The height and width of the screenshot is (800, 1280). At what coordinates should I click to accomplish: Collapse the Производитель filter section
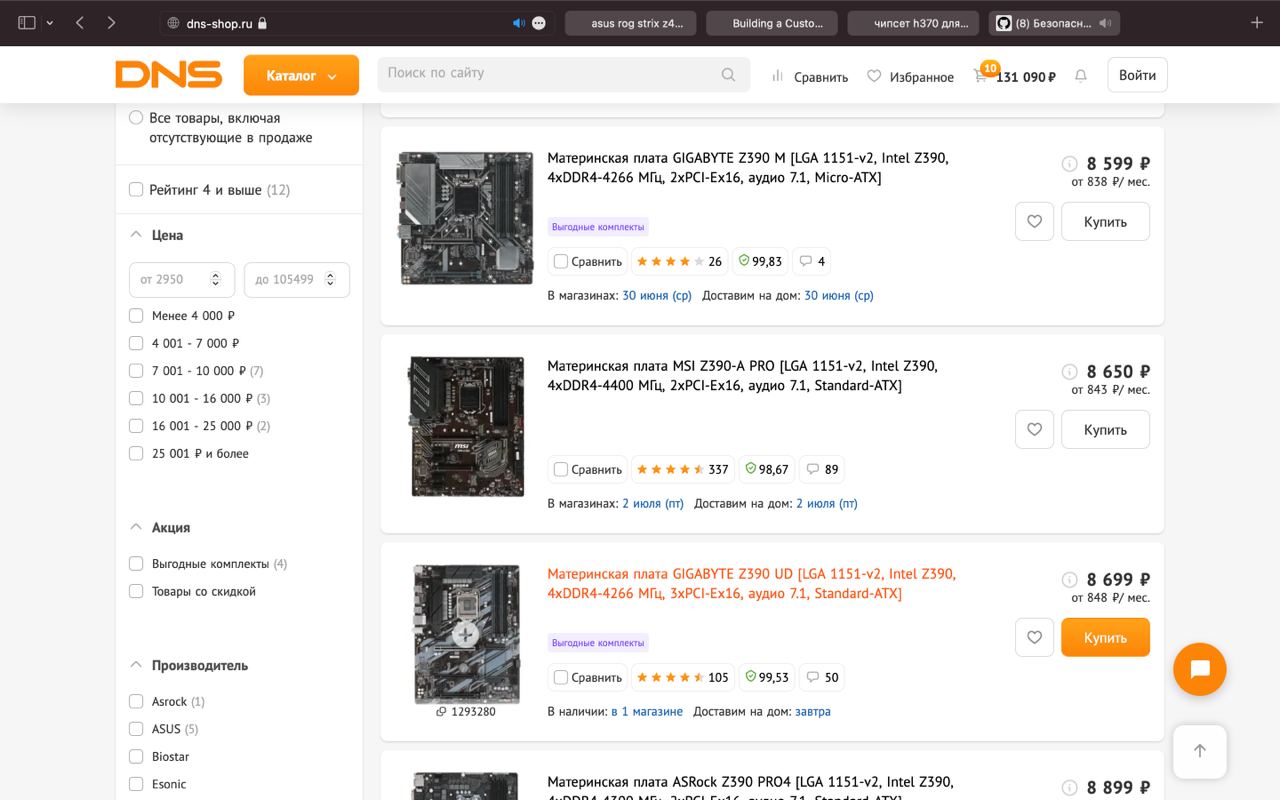coord(136,664)
